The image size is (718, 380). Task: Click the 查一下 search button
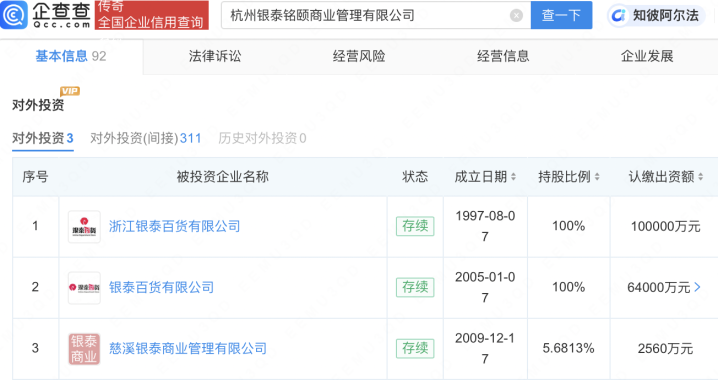click(x=561, y=15)
